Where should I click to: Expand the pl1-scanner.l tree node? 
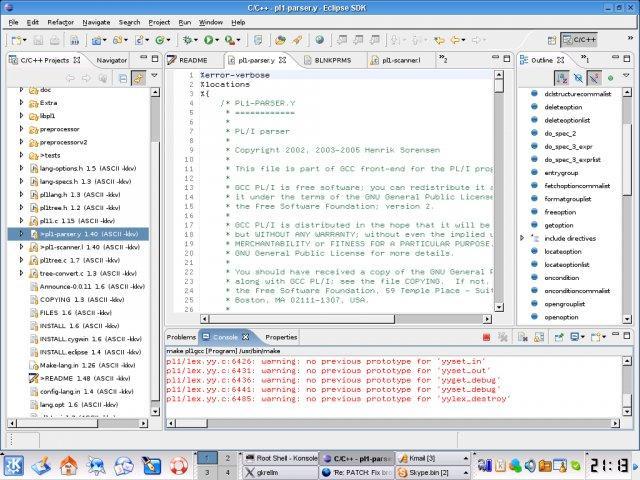(x=22, y=247)
